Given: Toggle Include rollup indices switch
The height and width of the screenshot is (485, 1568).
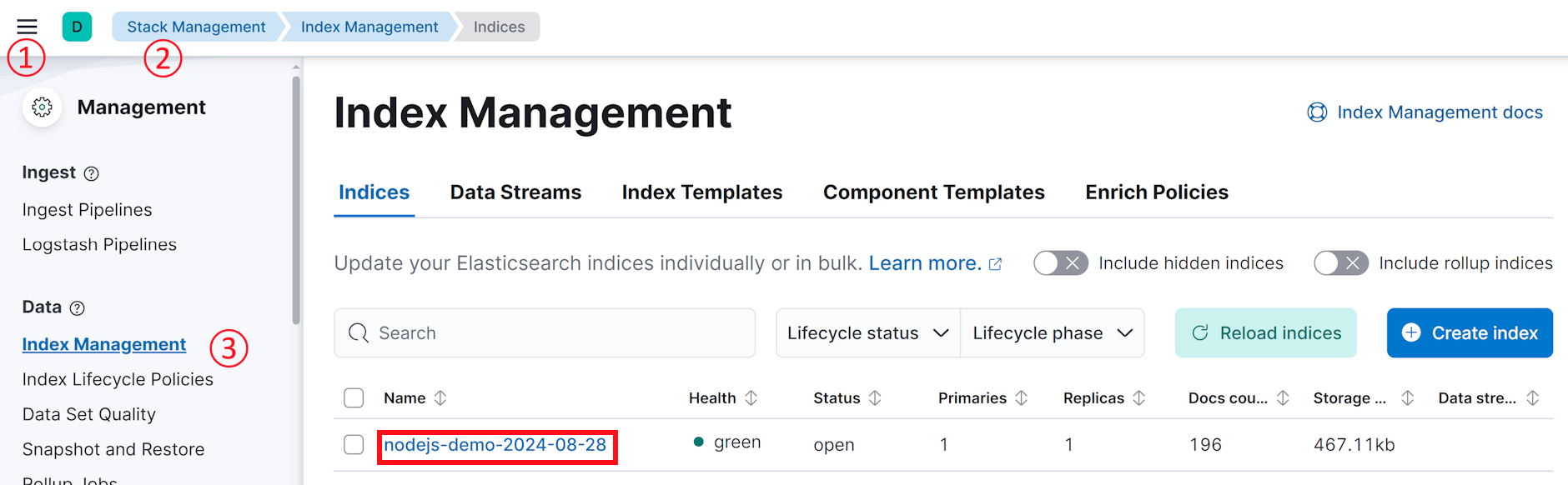Looking at the screenshot, I should click(1340, 263).
